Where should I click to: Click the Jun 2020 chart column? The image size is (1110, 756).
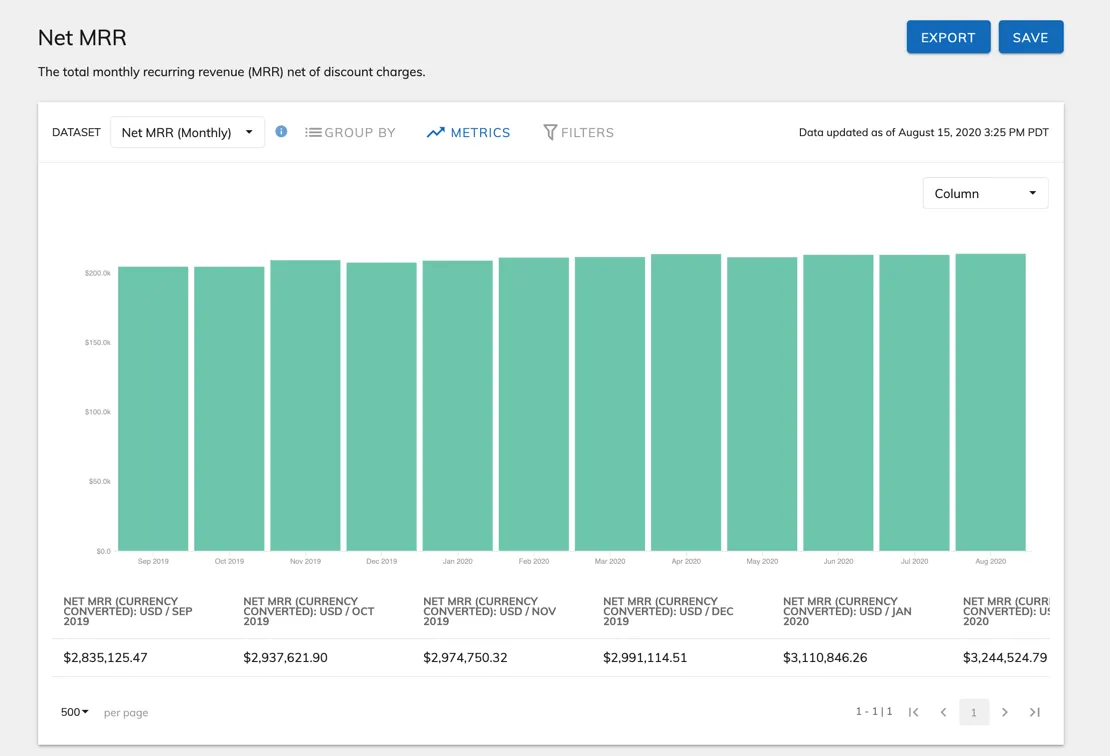838,403
